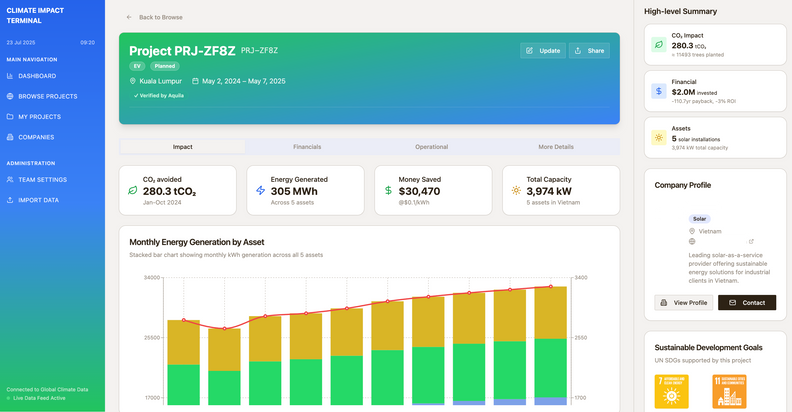
Task: Go to Browse Projects in sidebar
Action: click(47, 96)
